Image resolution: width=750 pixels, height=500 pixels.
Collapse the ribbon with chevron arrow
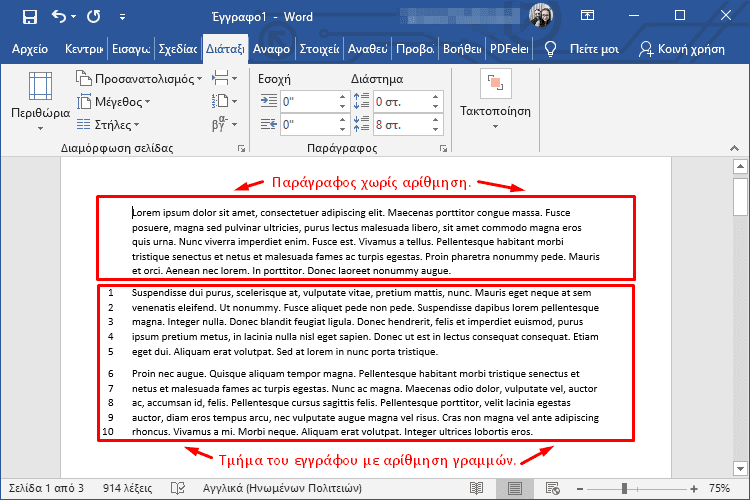point(734,148)
